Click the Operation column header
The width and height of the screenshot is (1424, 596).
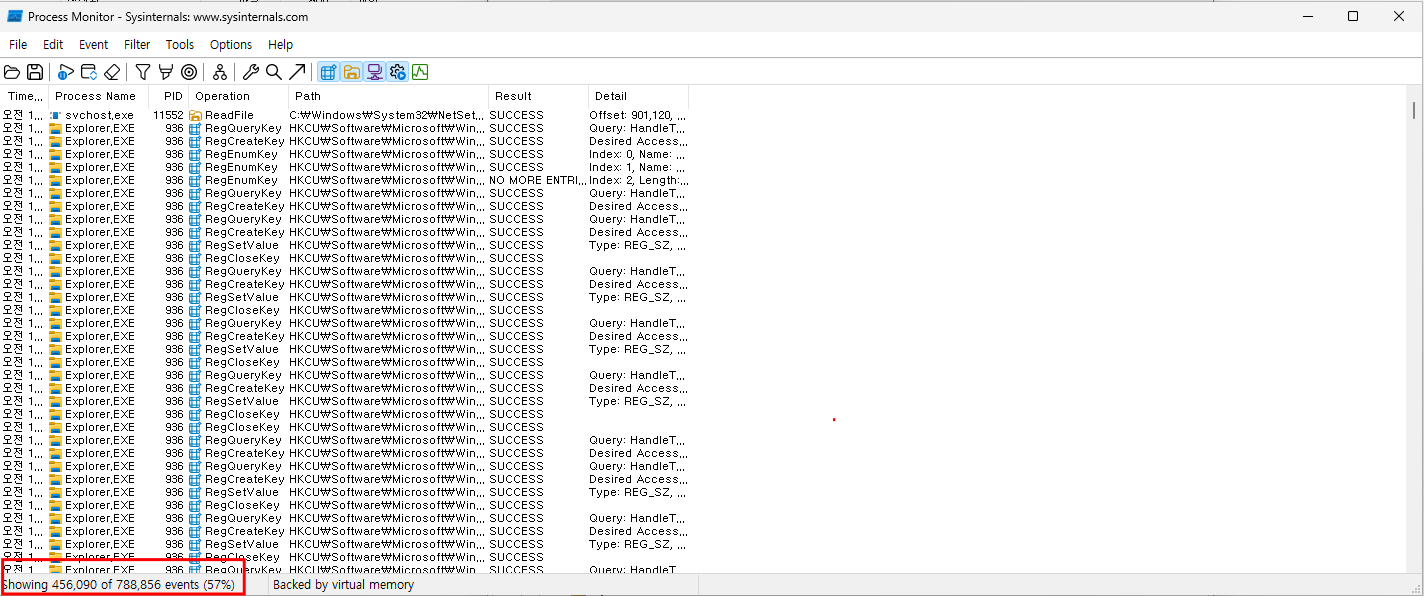238,96
